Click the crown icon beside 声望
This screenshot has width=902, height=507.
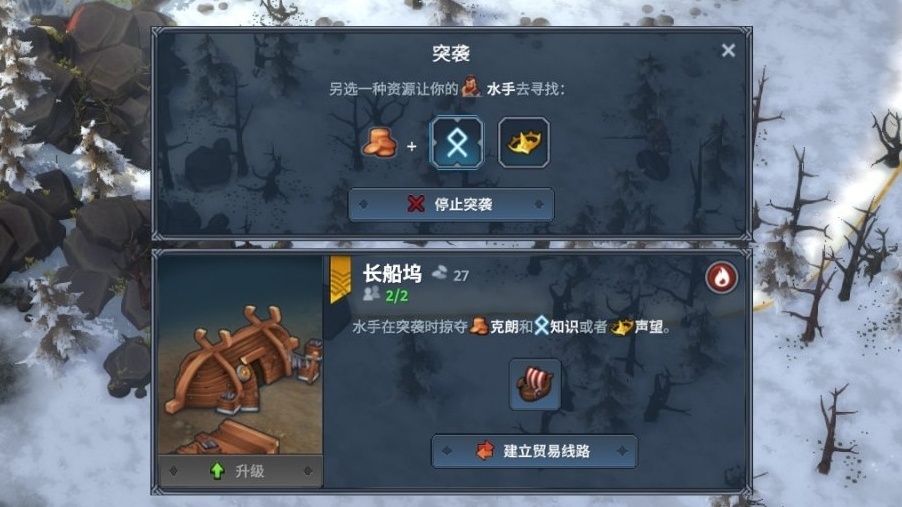coord(621,327)
